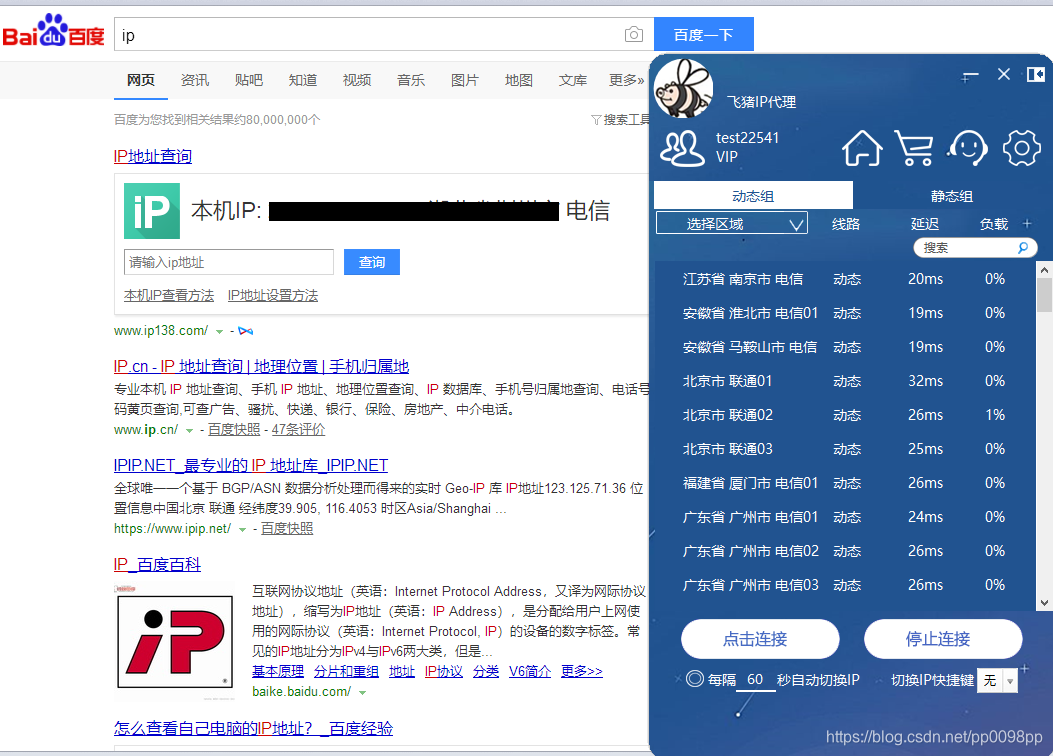
Task: Open the V6简介 sublink
Action: click(x=530, y=671)
